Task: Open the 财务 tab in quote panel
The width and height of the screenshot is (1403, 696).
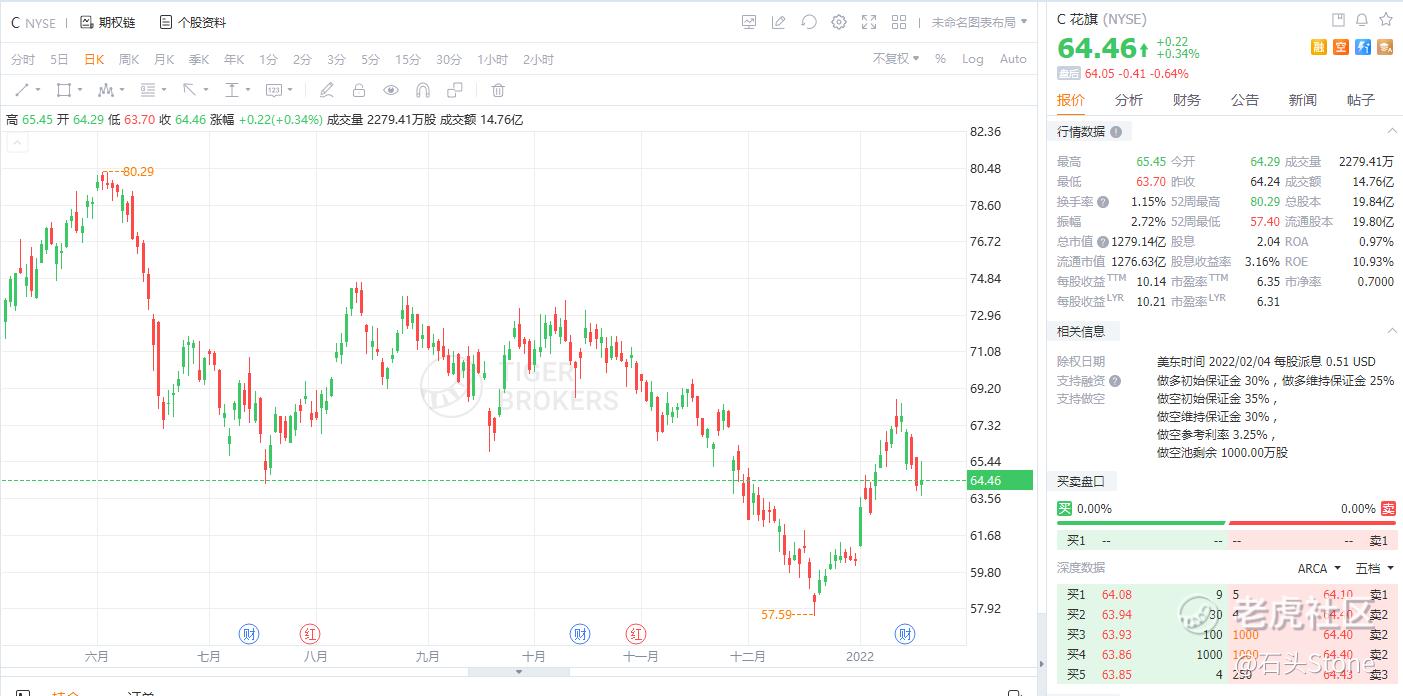Action: pos(1187,100)
